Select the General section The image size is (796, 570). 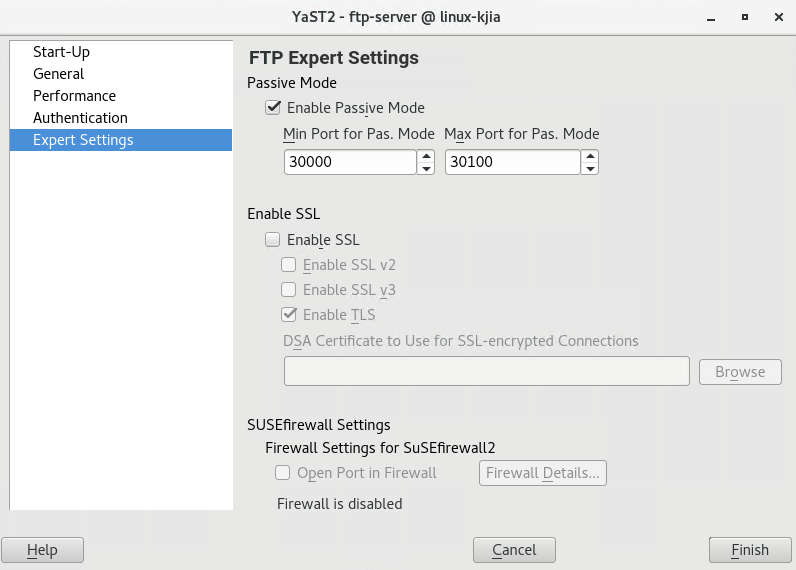[x=58, y=74]
